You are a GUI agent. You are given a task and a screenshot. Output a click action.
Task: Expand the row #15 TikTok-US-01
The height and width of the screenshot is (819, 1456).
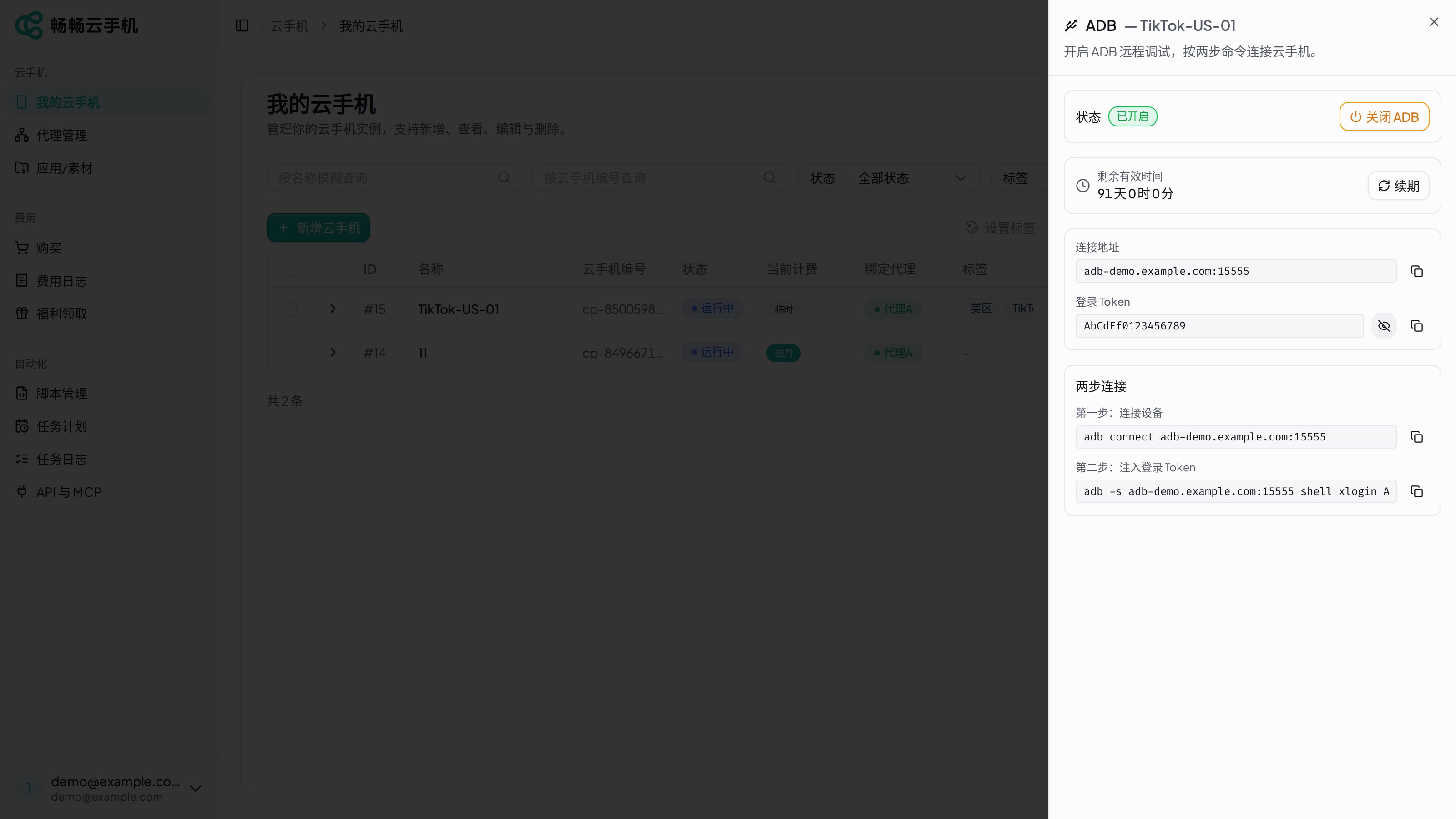coord(333,308)
